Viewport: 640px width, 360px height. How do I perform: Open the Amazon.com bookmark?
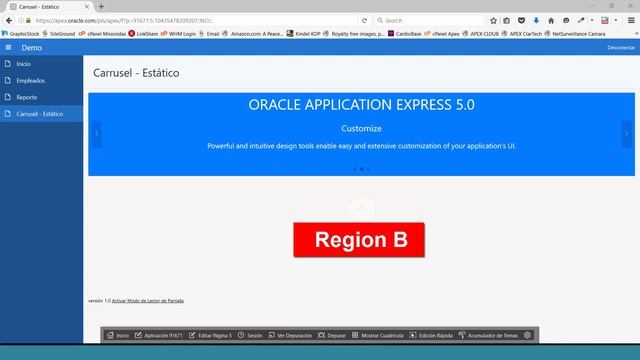253,34
